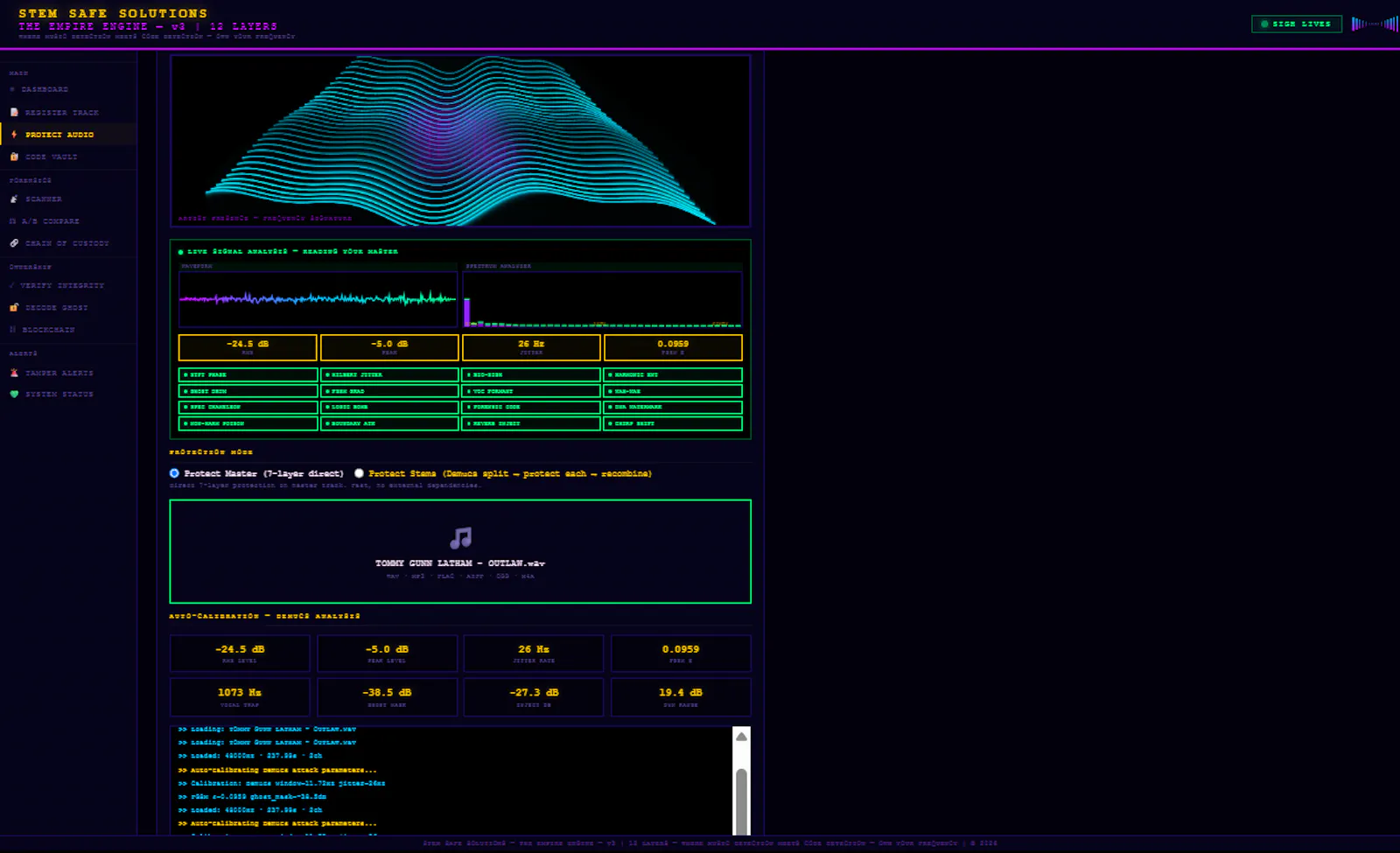The width and height of the screenshot is (1400, 853).
Task: Click the -38.5 dB Ghost Mask card
Action: pos(387,697)
